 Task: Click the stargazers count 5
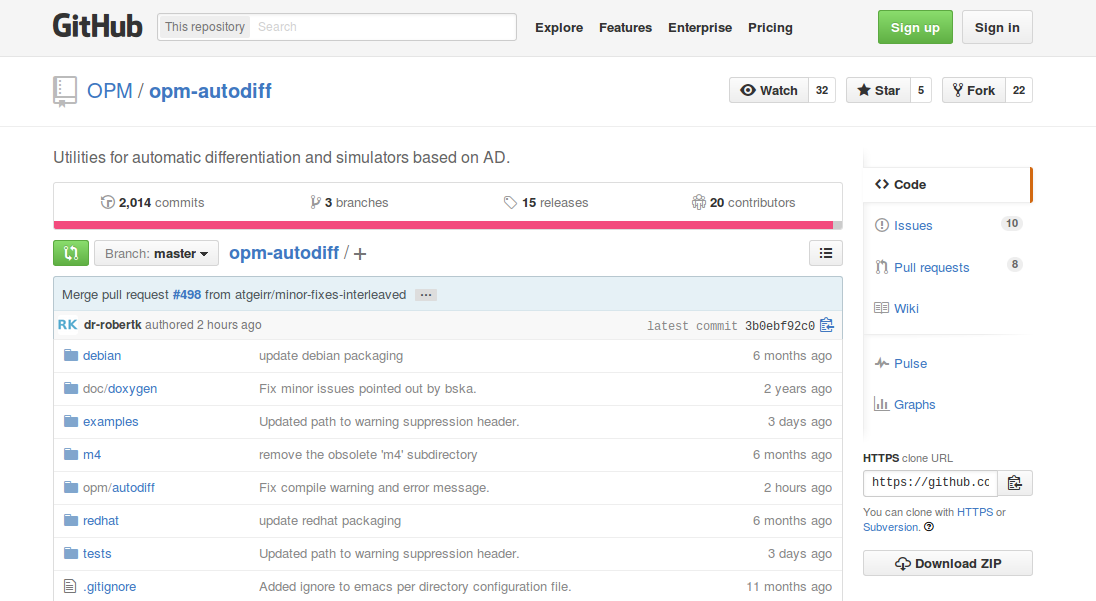tap(921, 90)
